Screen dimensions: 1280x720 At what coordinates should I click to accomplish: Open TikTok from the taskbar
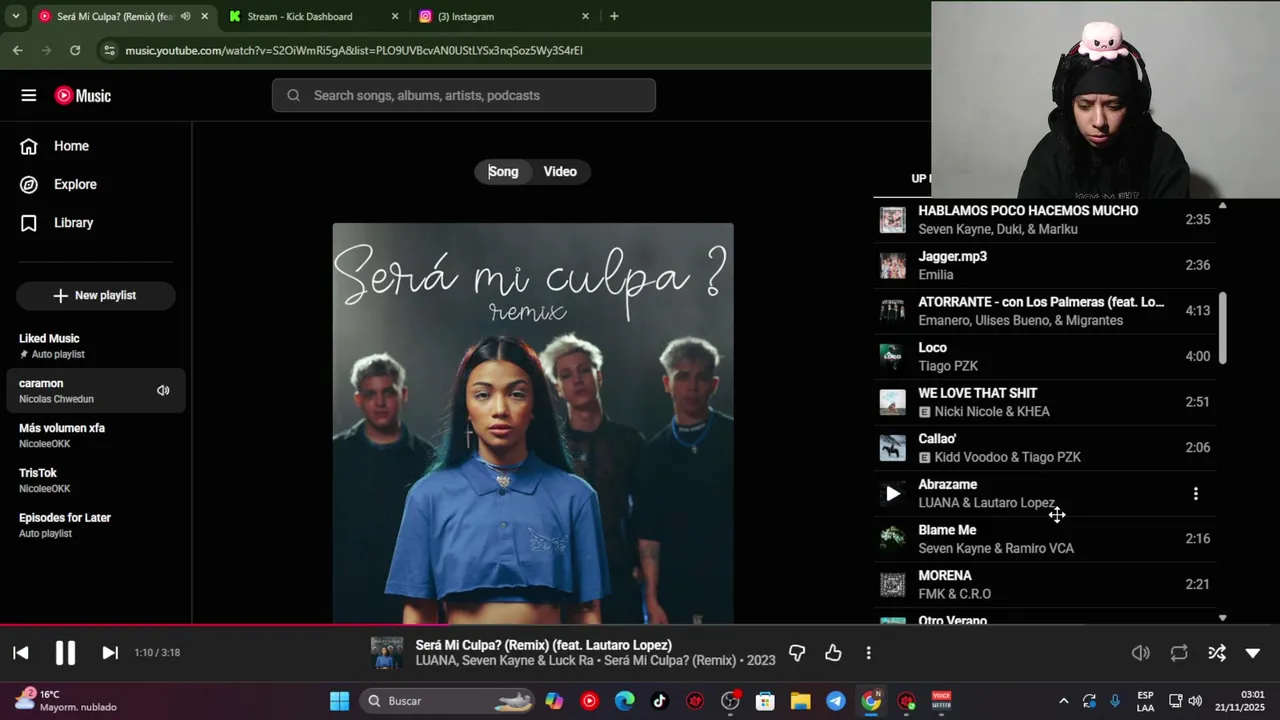(659, 701)
